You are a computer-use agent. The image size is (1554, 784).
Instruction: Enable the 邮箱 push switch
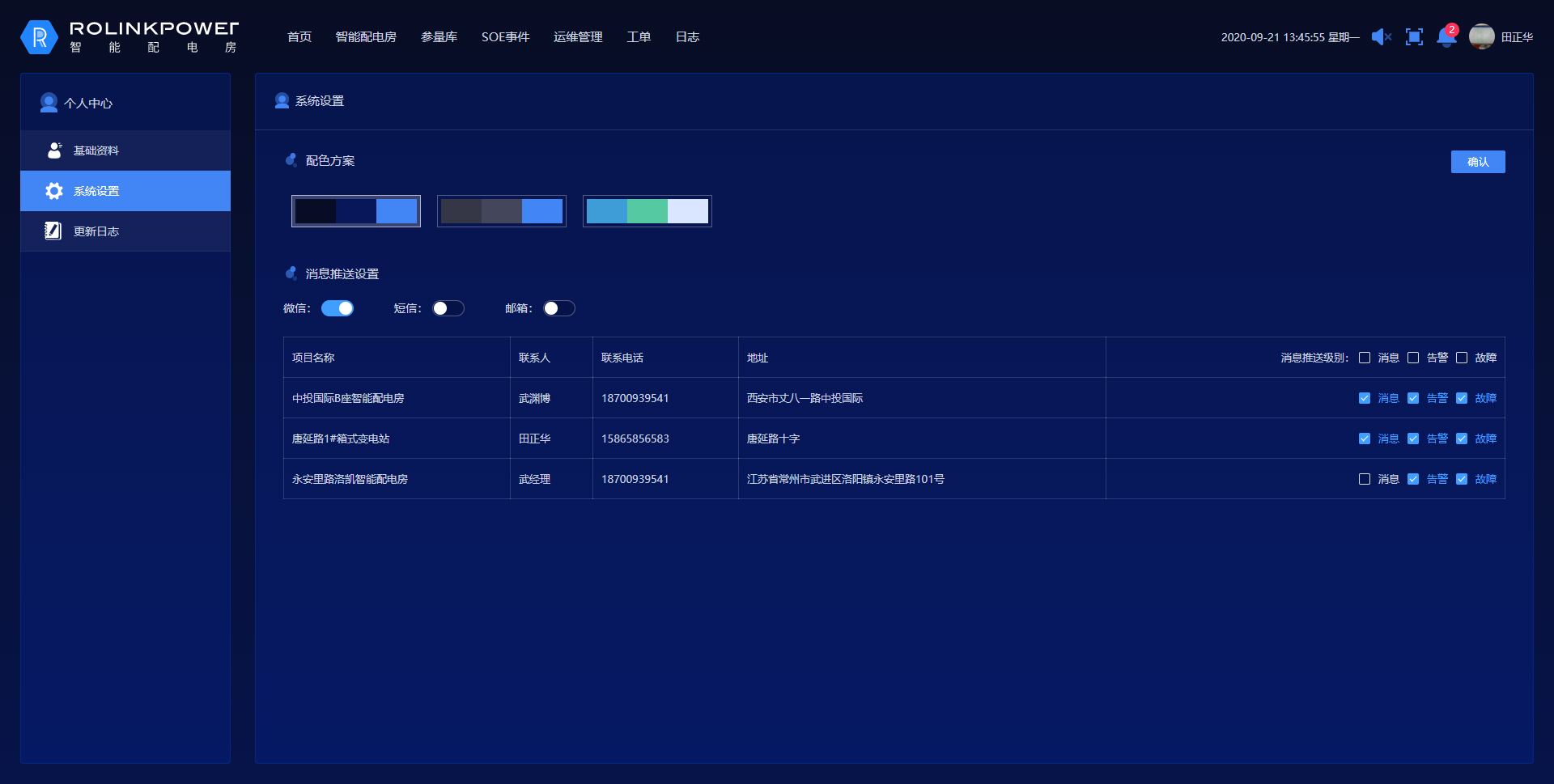pyautogui.click(x=559, y=308)
